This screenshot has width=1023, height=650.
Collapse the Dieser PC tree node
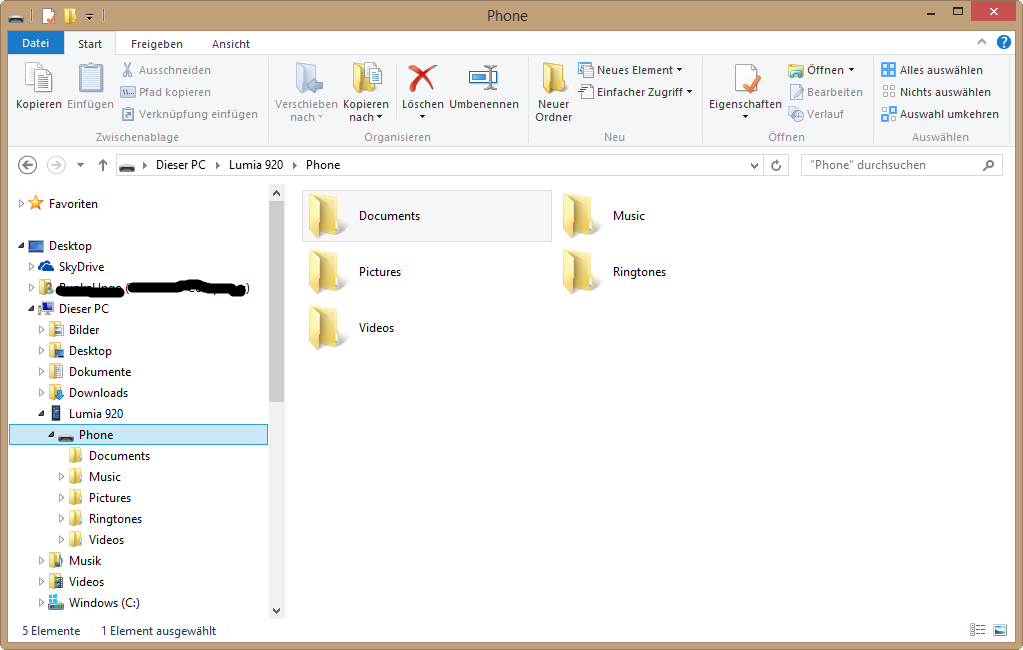(31, 309)
